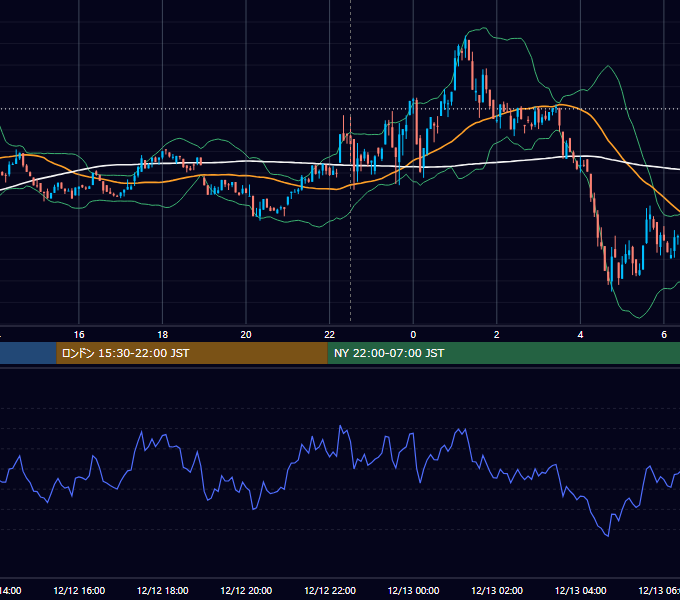Click the 12/12 18:00 label on the bottom axis
This screenshot has width=680, height=600.
(163, 590)
